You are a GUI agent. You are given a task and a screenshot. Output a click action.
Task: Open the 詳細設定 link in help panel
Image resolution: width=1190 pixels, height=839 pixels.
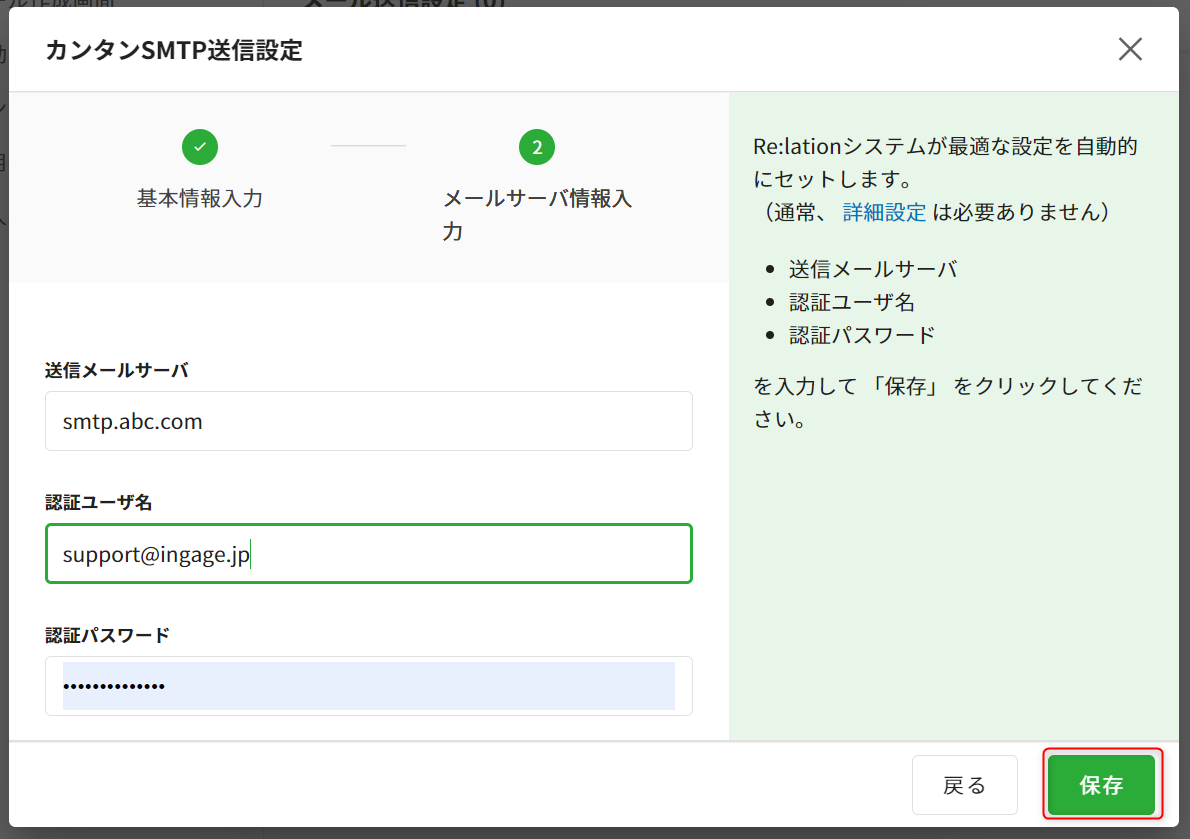pos(884,212)
